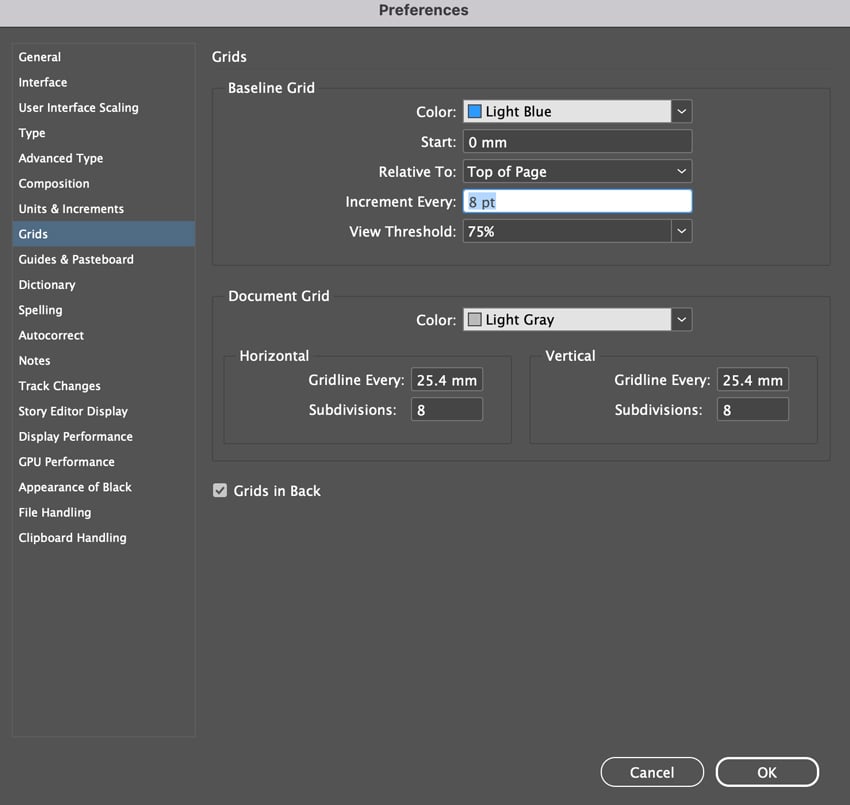This screenshot has width=850, height=805.
Task: Switch to Guides & Pasteboard preferences
Action: [x=76, y=260]
